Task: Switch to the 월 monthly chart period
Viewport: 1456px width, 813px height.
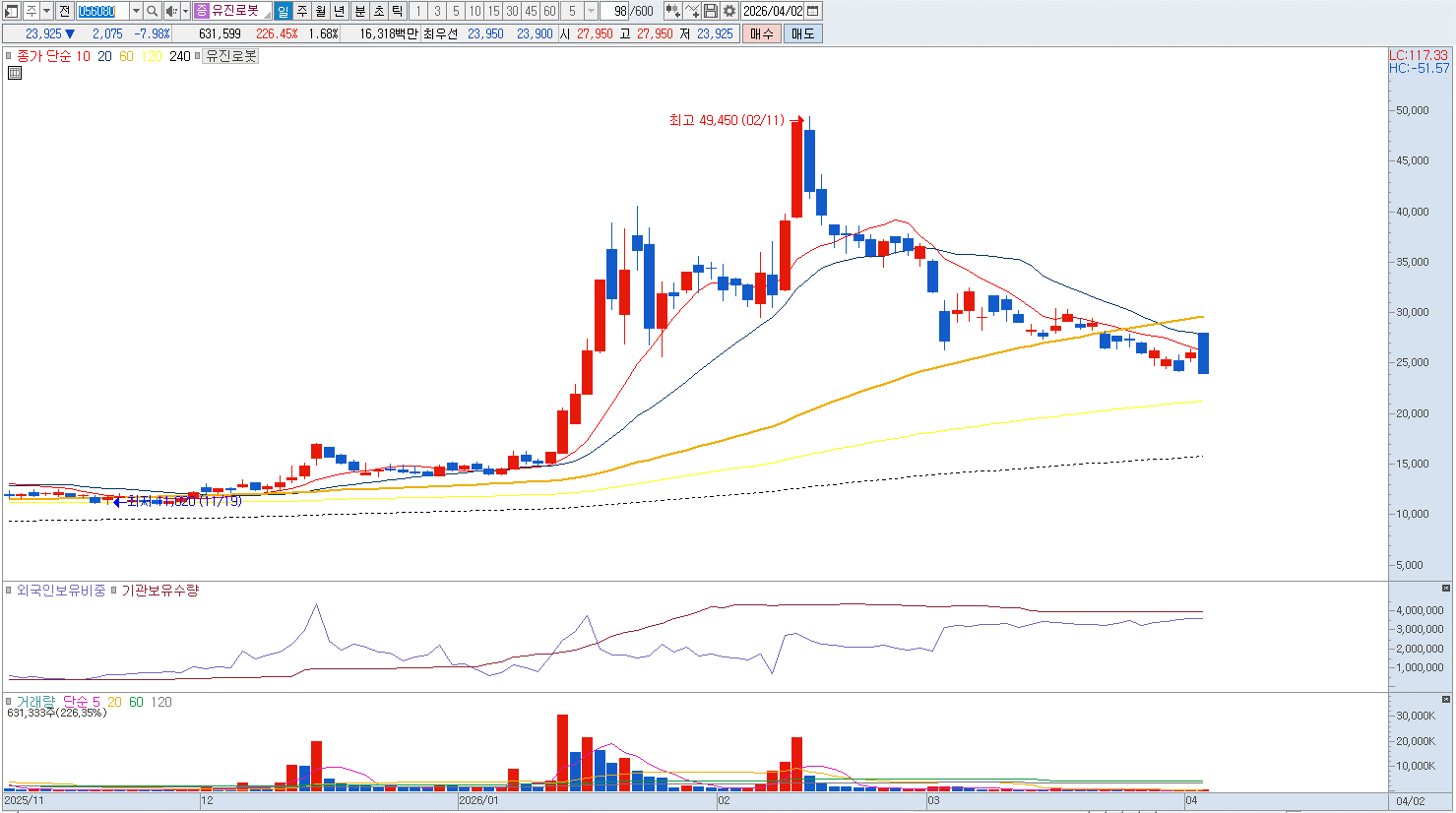Action: coord(321,11)
